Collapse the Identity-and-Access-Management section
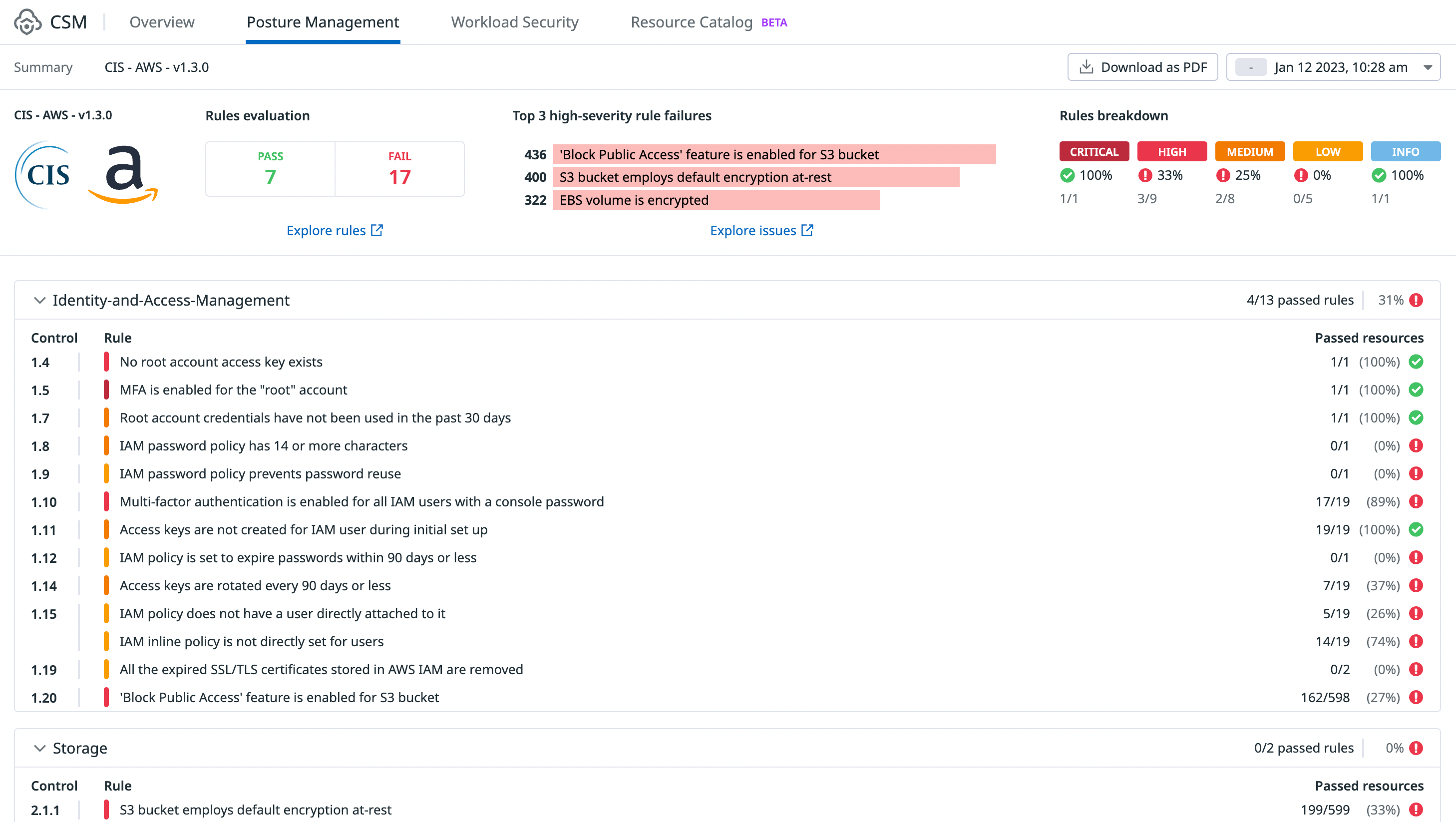The image size is (1456, 822). tap(39, 300)
